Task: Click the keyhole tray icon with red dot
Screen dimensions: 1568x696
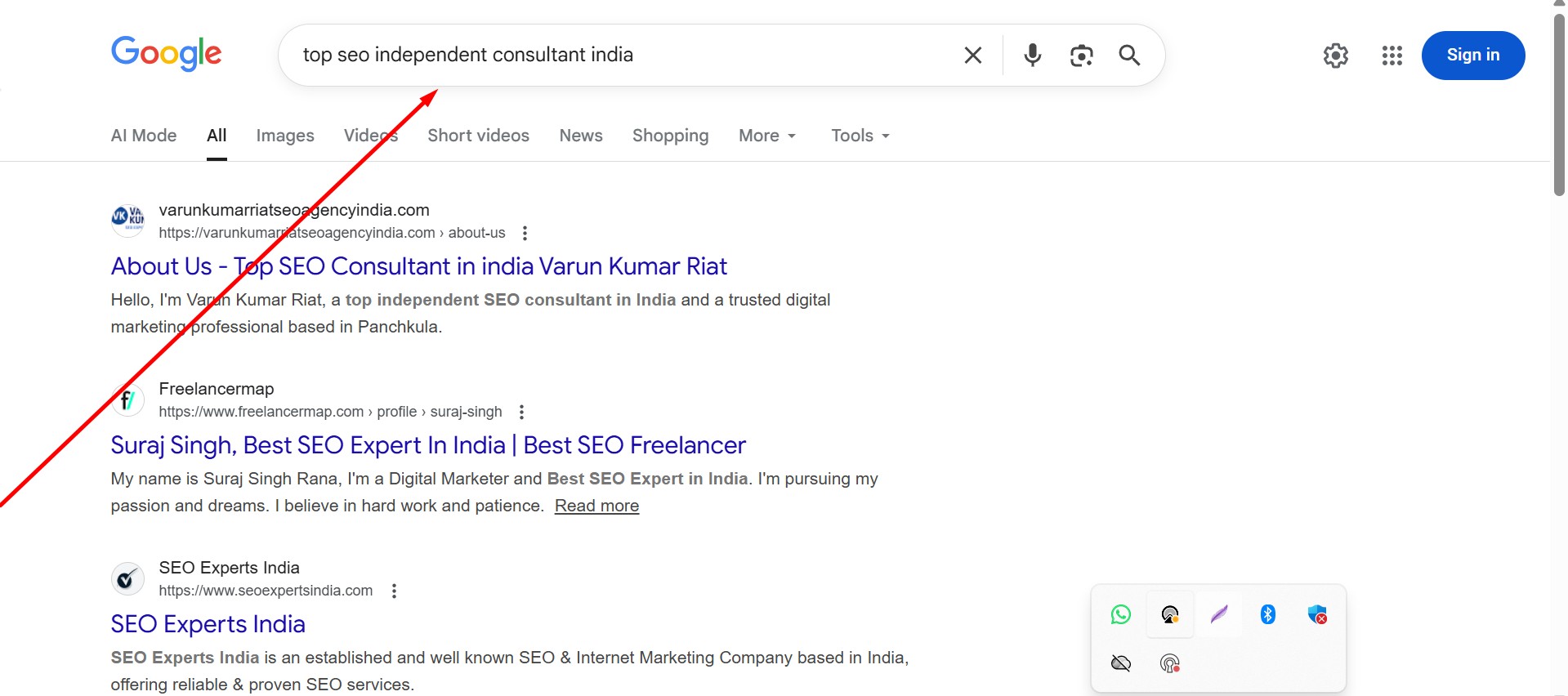Action: (1170, 663)
